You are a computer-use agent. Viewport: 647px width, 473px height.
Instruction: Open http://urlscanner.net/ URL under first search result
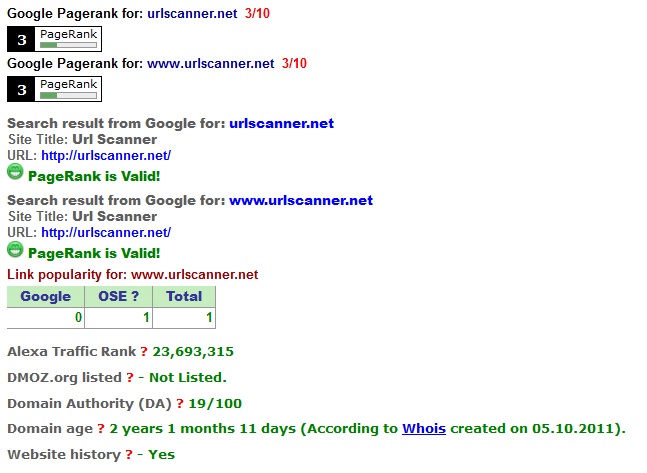(106, 156)
